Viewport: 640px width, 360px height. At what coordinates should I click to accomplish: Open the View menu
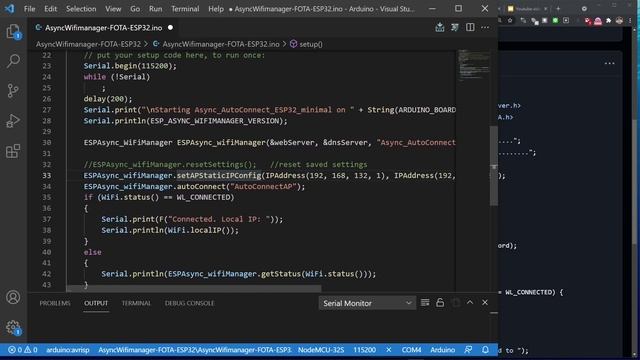(x=113, y=9)
